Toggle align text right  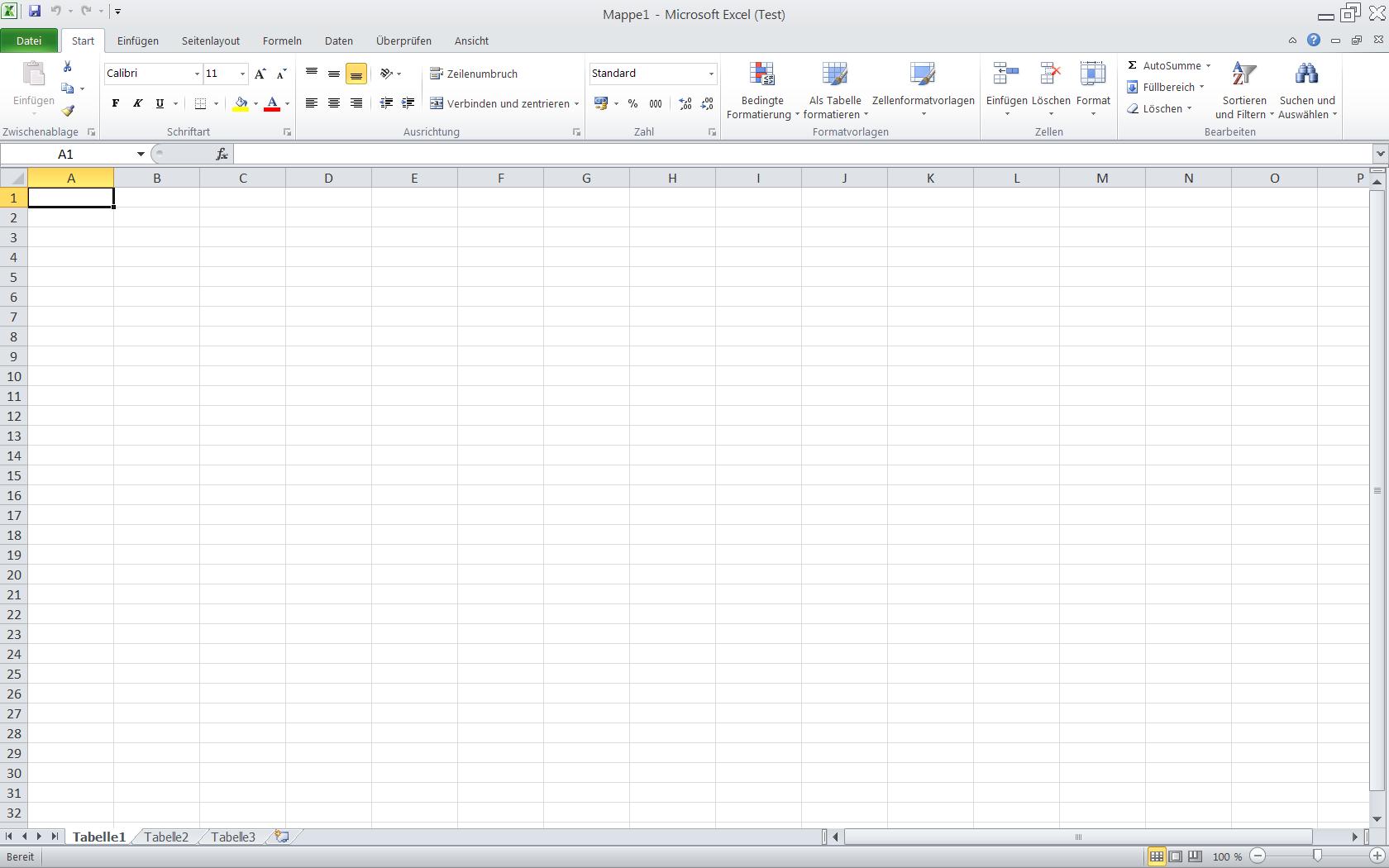click(356, 103)
